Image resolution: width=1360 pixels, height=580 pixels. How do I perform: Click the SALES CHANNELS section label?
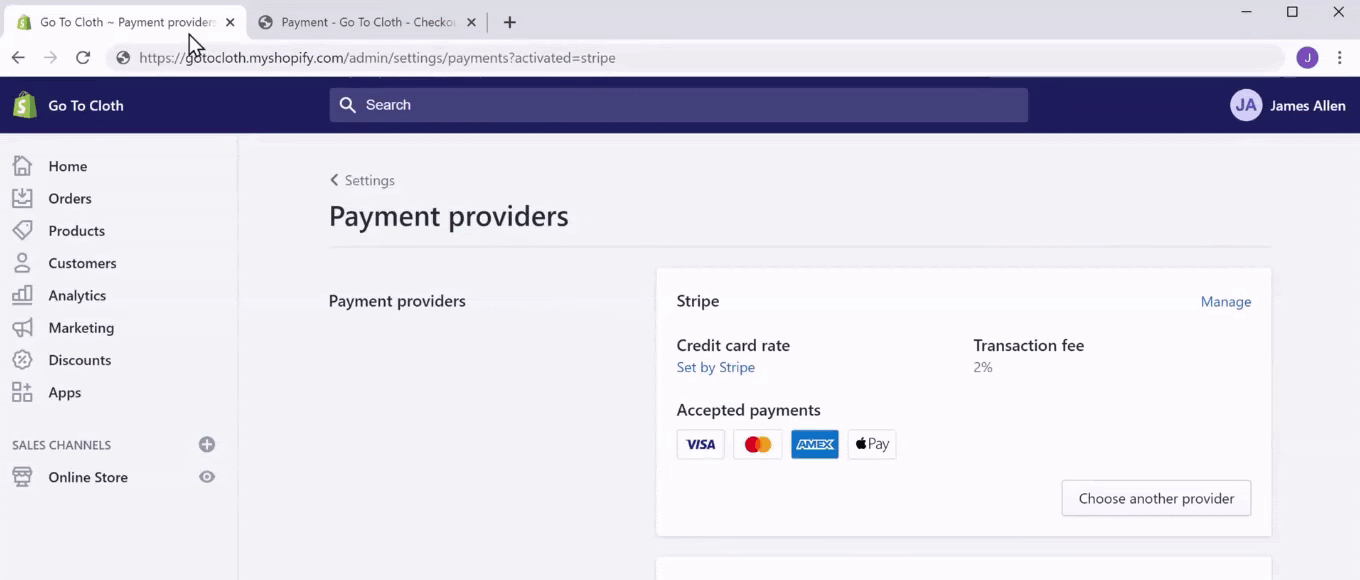click(x=61, y=445)
